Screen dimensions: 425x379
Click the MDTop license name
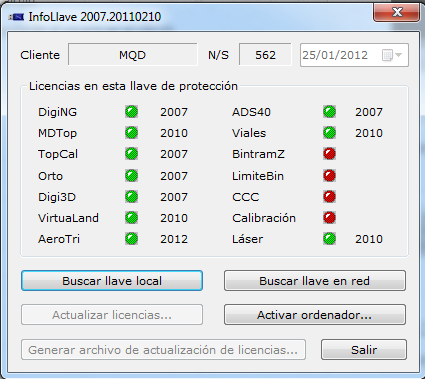(57, 133)
